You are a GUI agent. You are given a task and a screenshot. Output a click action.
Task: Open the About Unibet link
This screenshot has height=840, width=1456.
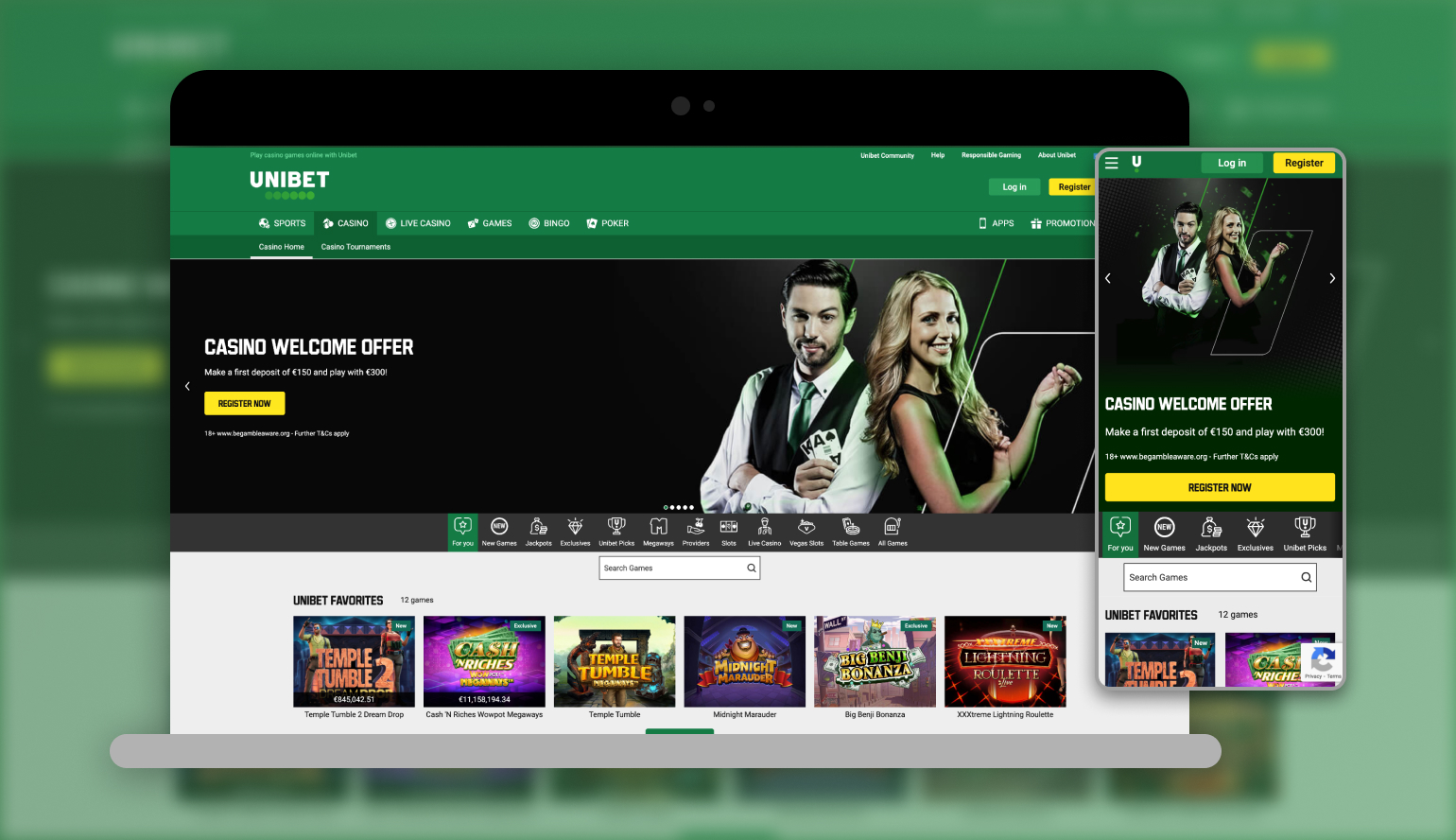coord(1057,155)
